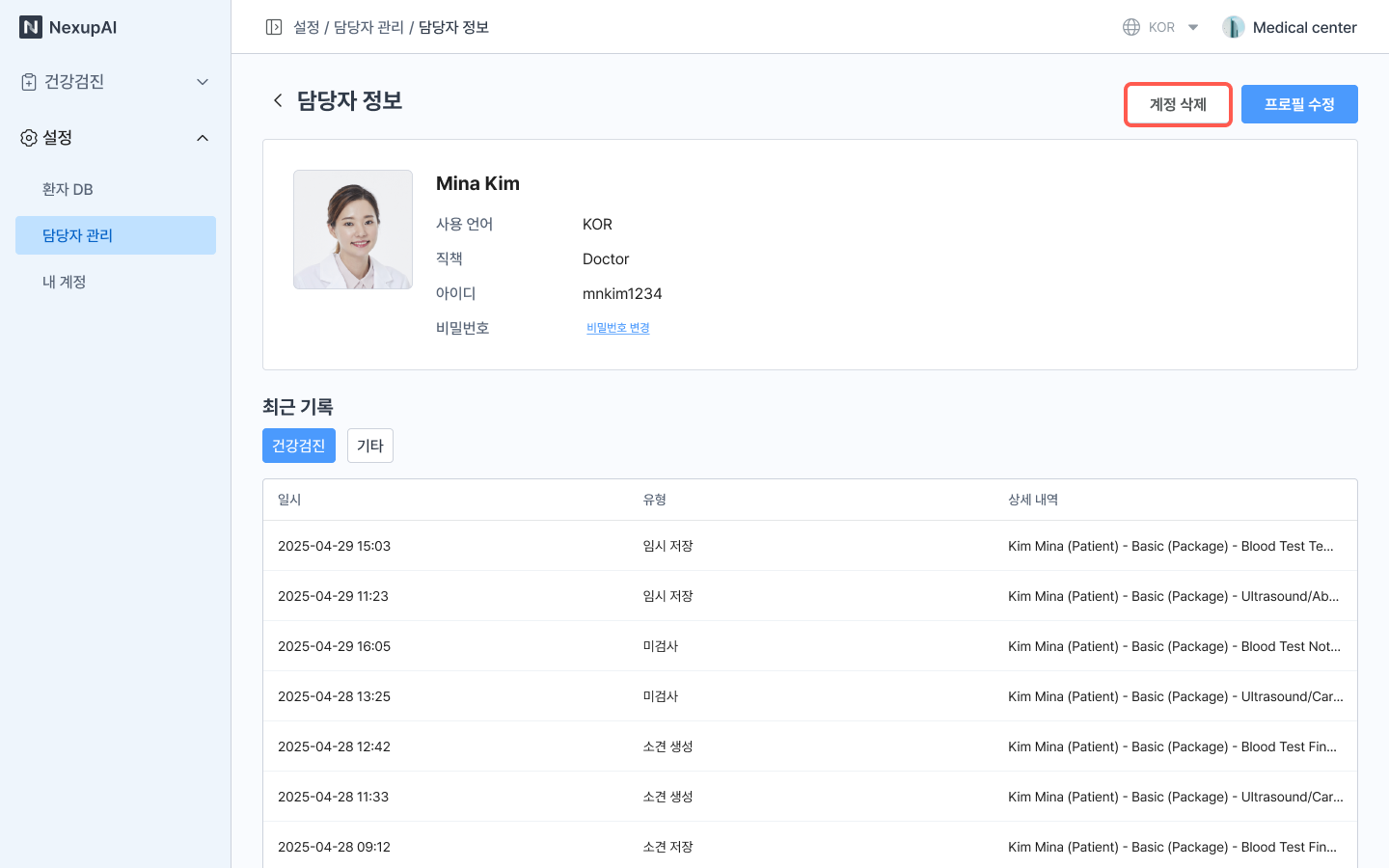Click the globe language icon
The image size is (1389, 868).
coord(1131,27)
